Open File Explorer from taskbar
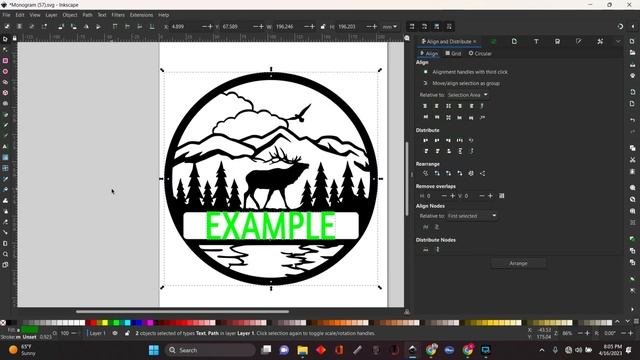This screenshot has height=360, width=640. click(x=302, y=350)
